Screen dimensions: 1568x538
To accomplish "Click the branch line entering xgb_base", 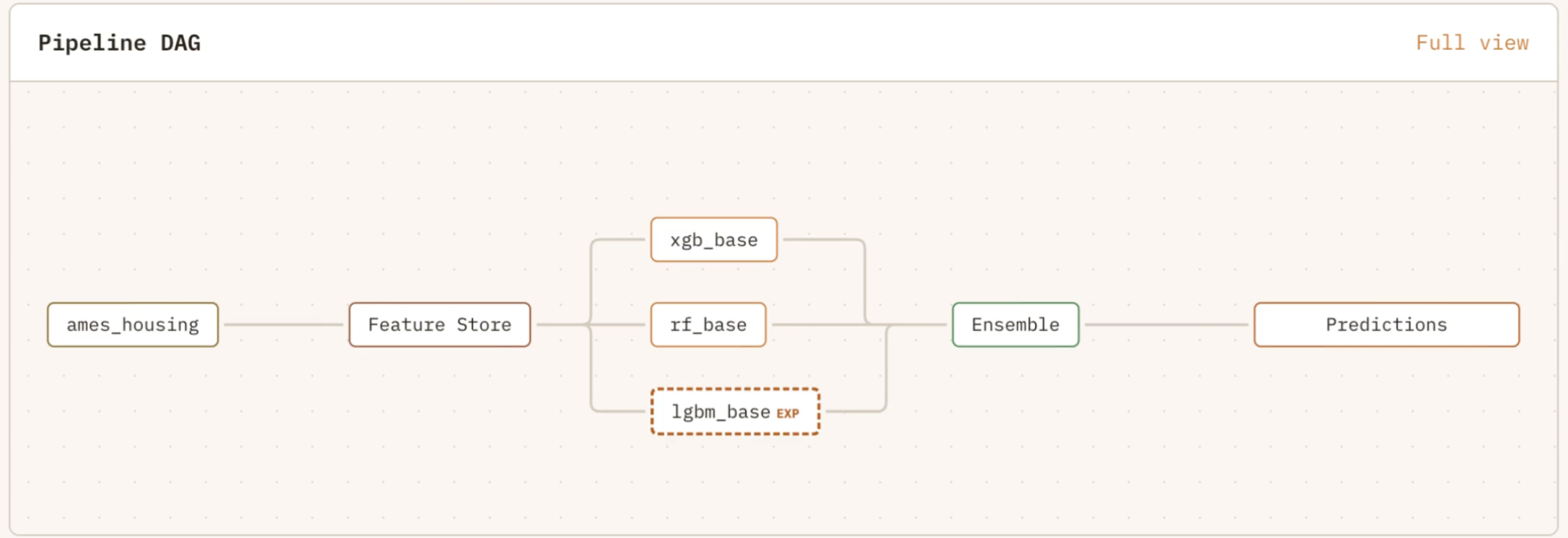I will tap(617, 239).
